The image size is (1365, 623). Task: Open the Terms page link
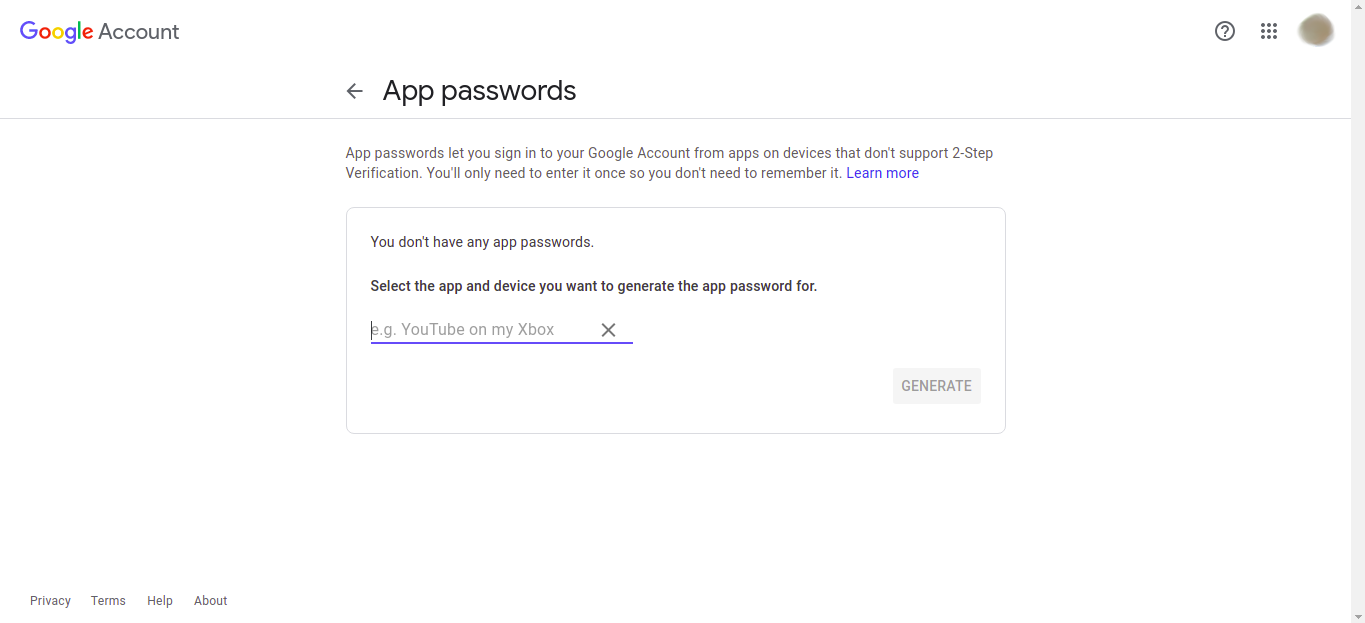tap(108, 600)
